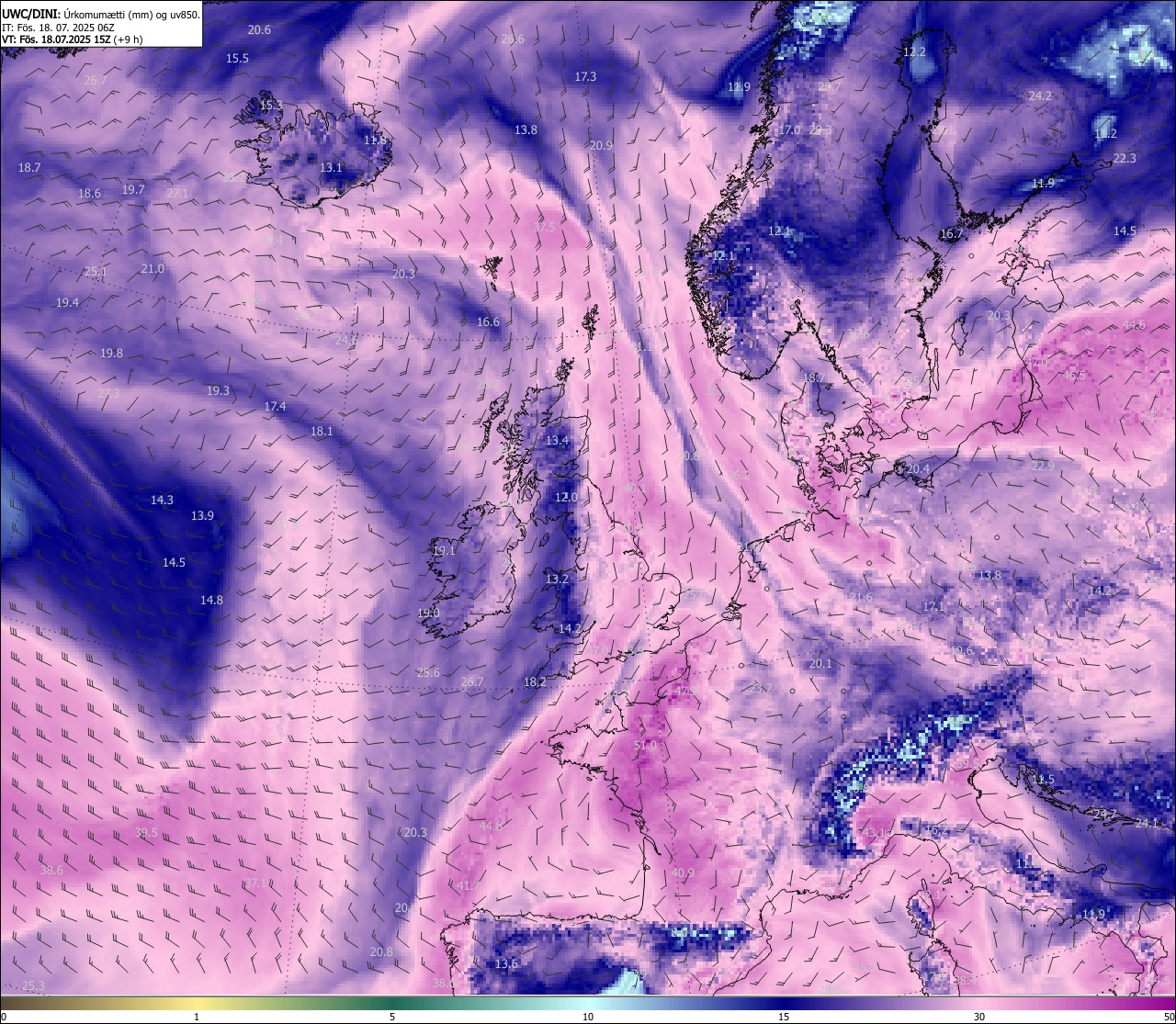Click the 21.6 value over Germany
1176x1024 pixels.
pyautogui.click(x=861, y=597)
